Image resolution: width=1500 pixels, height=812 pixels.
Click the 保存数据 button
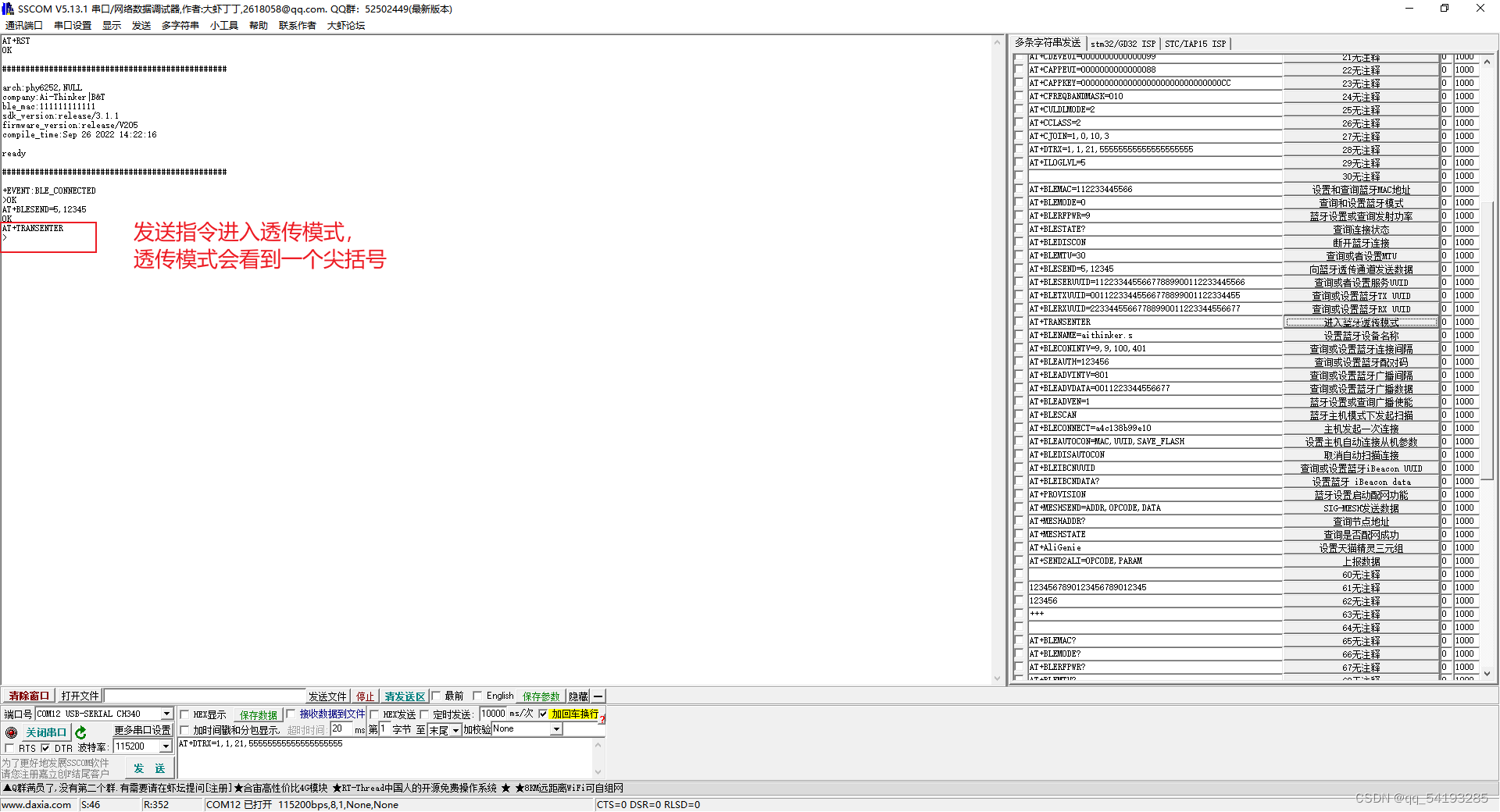[259, 714]
